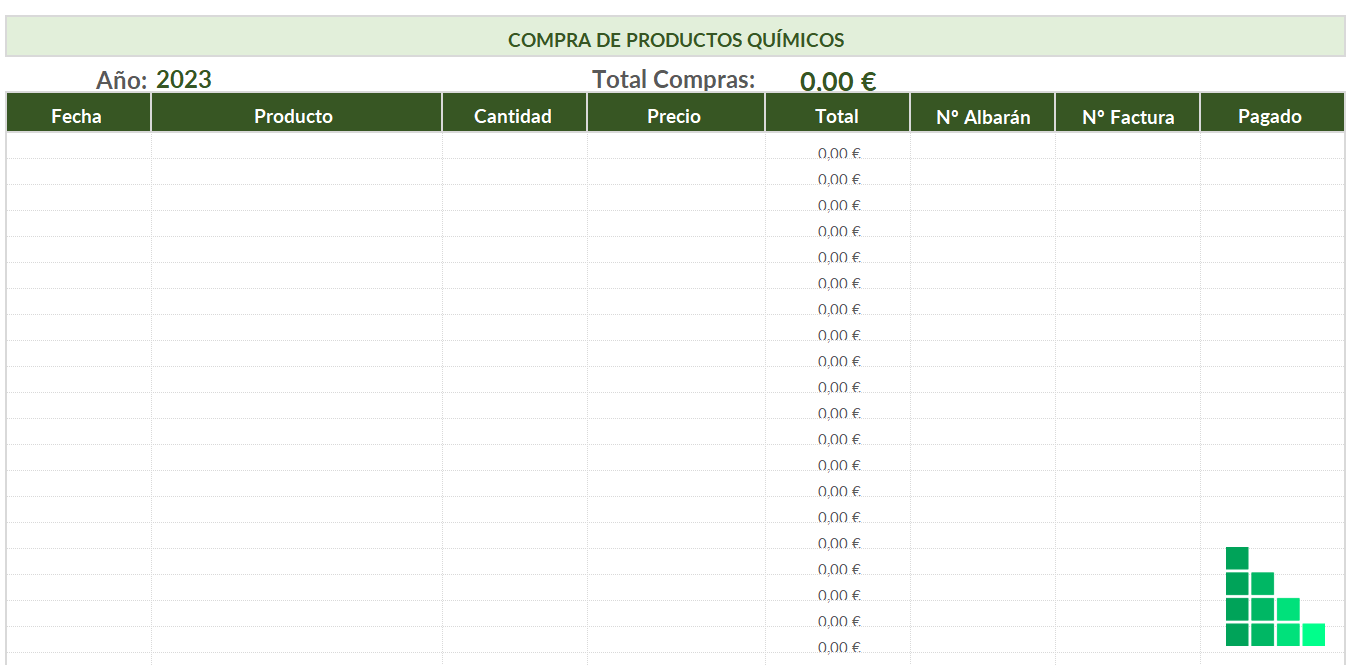Select first empty Producto cell under header

[x=296, y=146]
